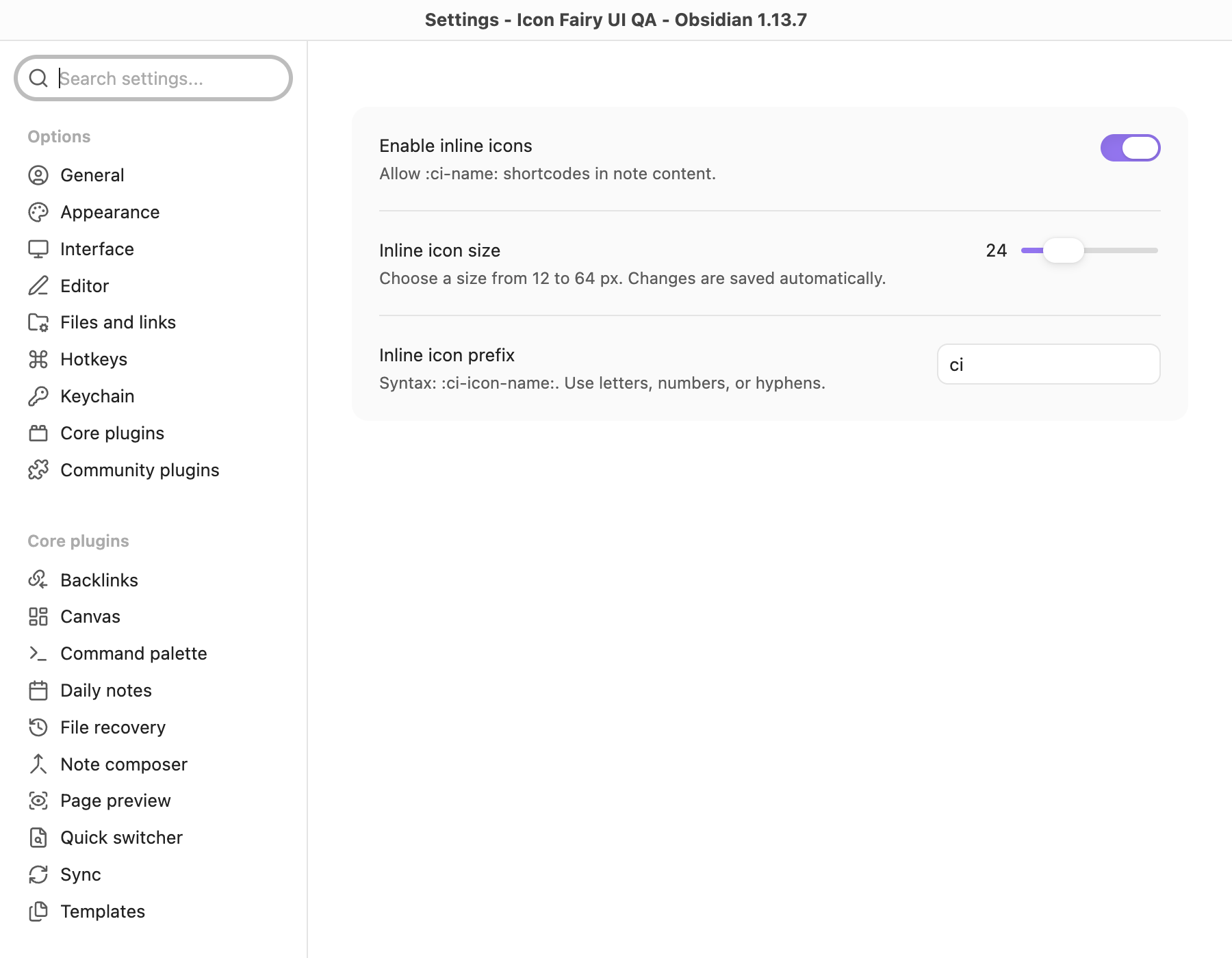The image size is (1232, 958).
Task: Click the Editor pencil icon
Action: coord(38,286)
